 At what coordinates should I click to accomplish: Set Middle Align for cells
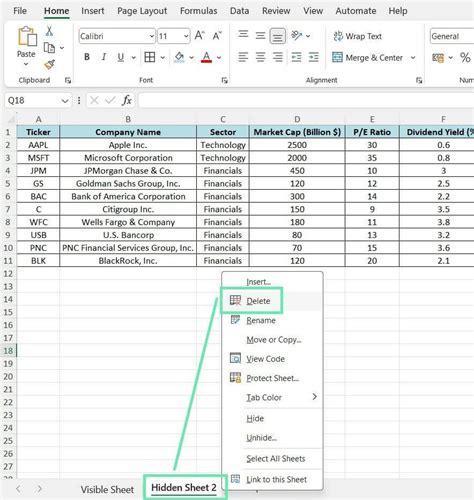pyautogui.click(x=260, y=36)
